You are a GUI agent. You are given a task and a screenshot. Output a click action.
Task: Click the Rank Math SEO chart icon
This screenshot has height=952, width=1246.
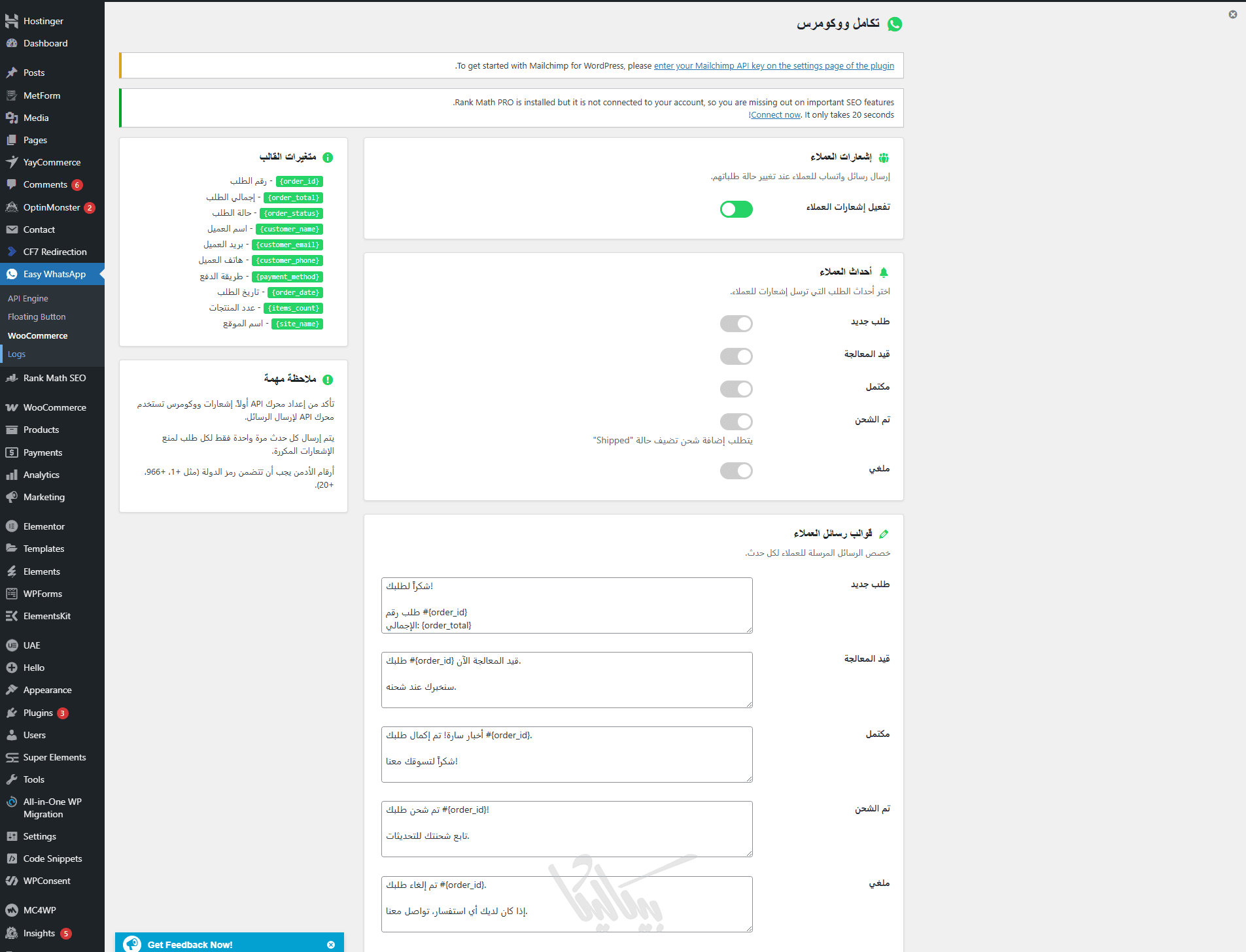(x=12, y=378)
